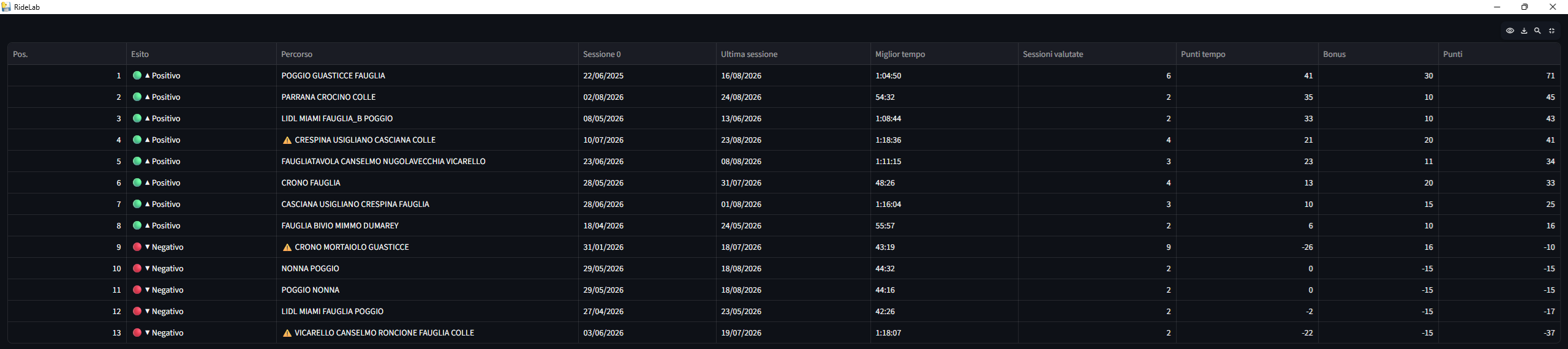Click best time 43:19
The height and width of the screenshot is (349, 1568).
[885, 247]
